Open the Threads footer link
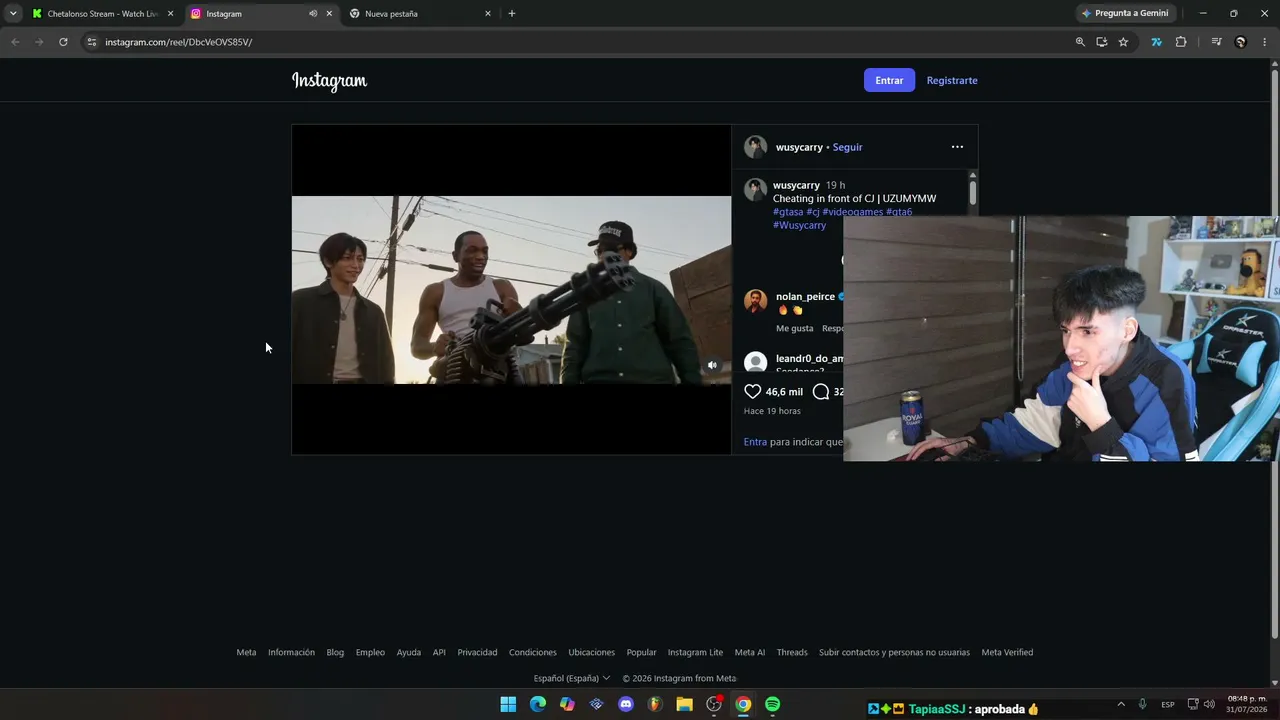 coord(792,652)
